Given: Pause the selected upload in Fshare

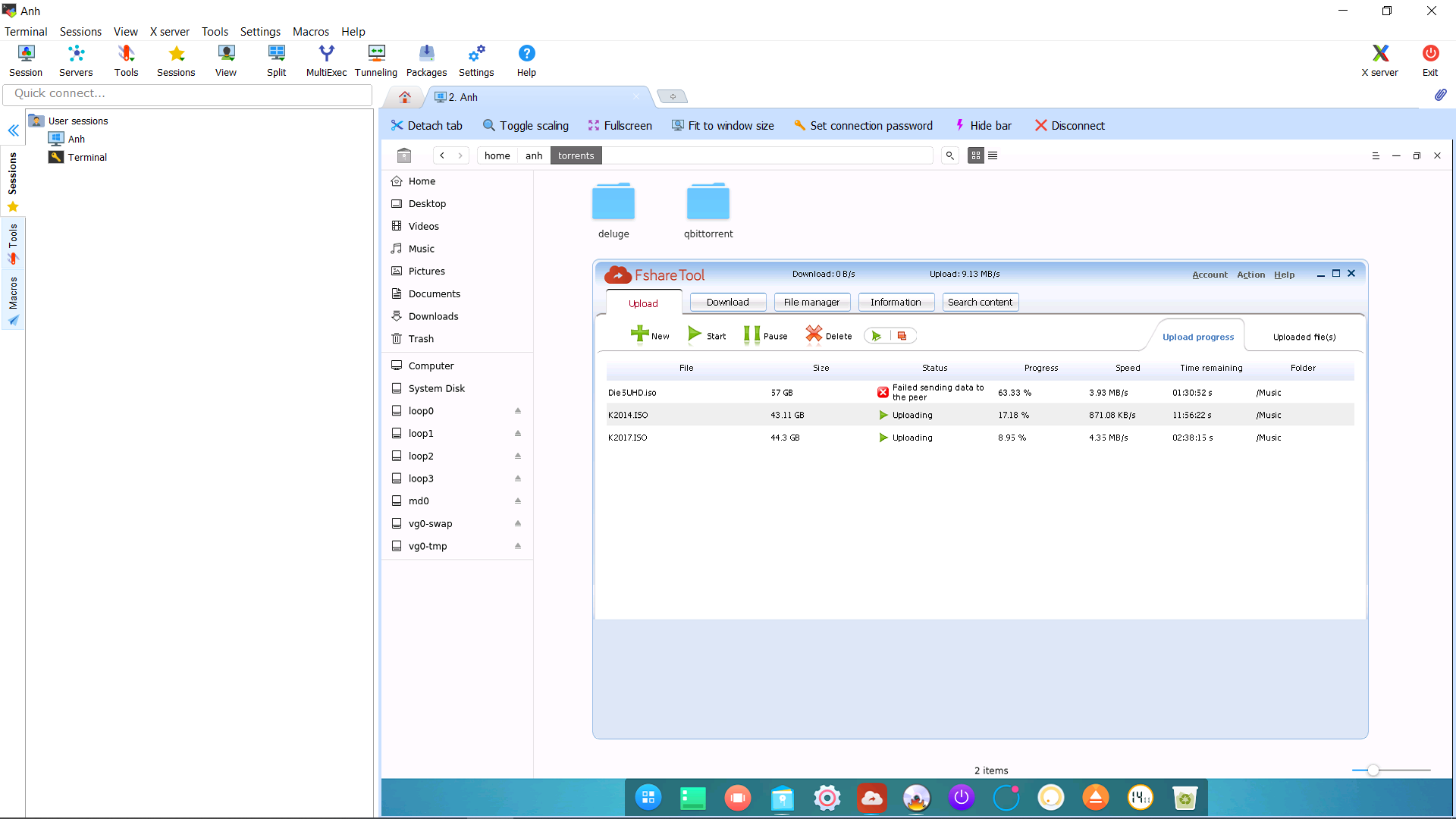Looking at the screenshot, I should (765, 335).
